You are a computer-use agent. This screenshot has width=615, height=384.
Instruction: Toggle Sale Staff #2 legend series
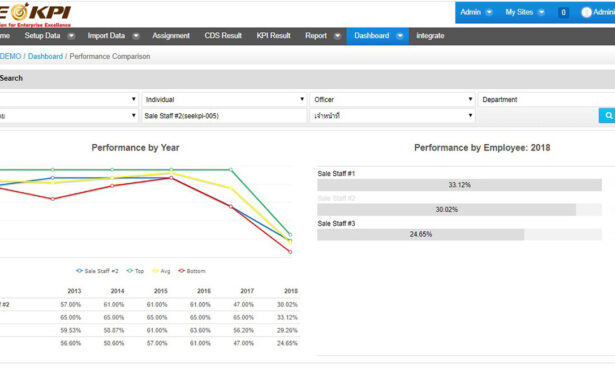tap(97, 271)
